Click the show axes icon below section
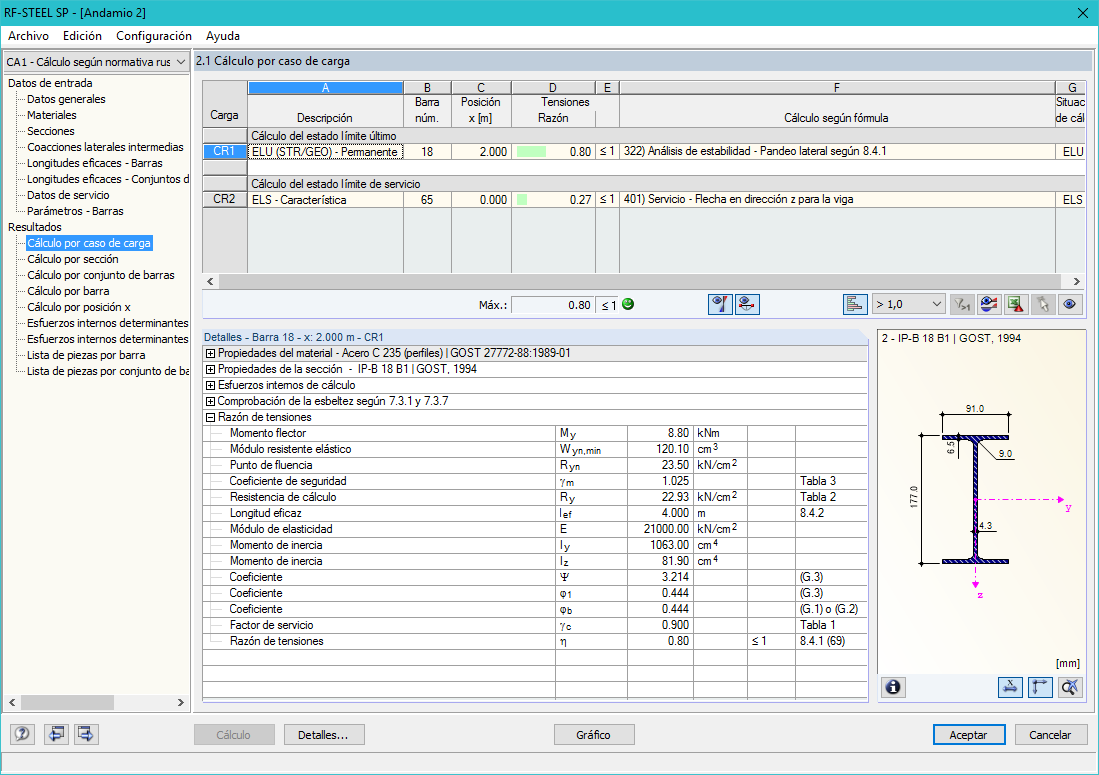The image size is (1099, 775). [1040, 687]
